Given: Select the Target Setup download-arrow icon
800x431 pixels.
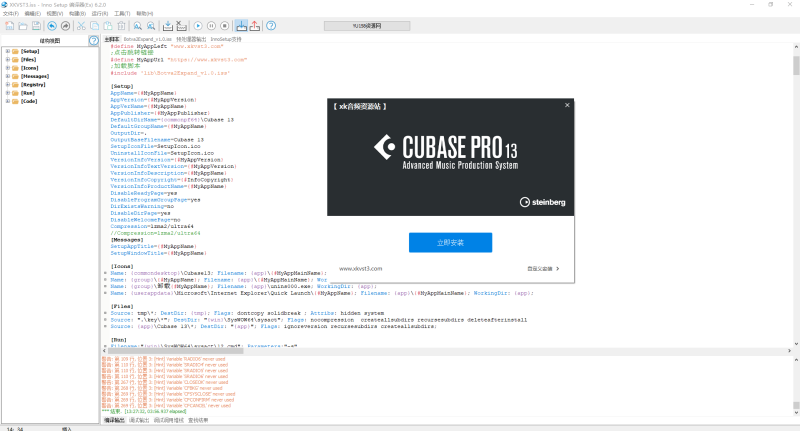Looking at the screenshot, I should tap(241, 26).
